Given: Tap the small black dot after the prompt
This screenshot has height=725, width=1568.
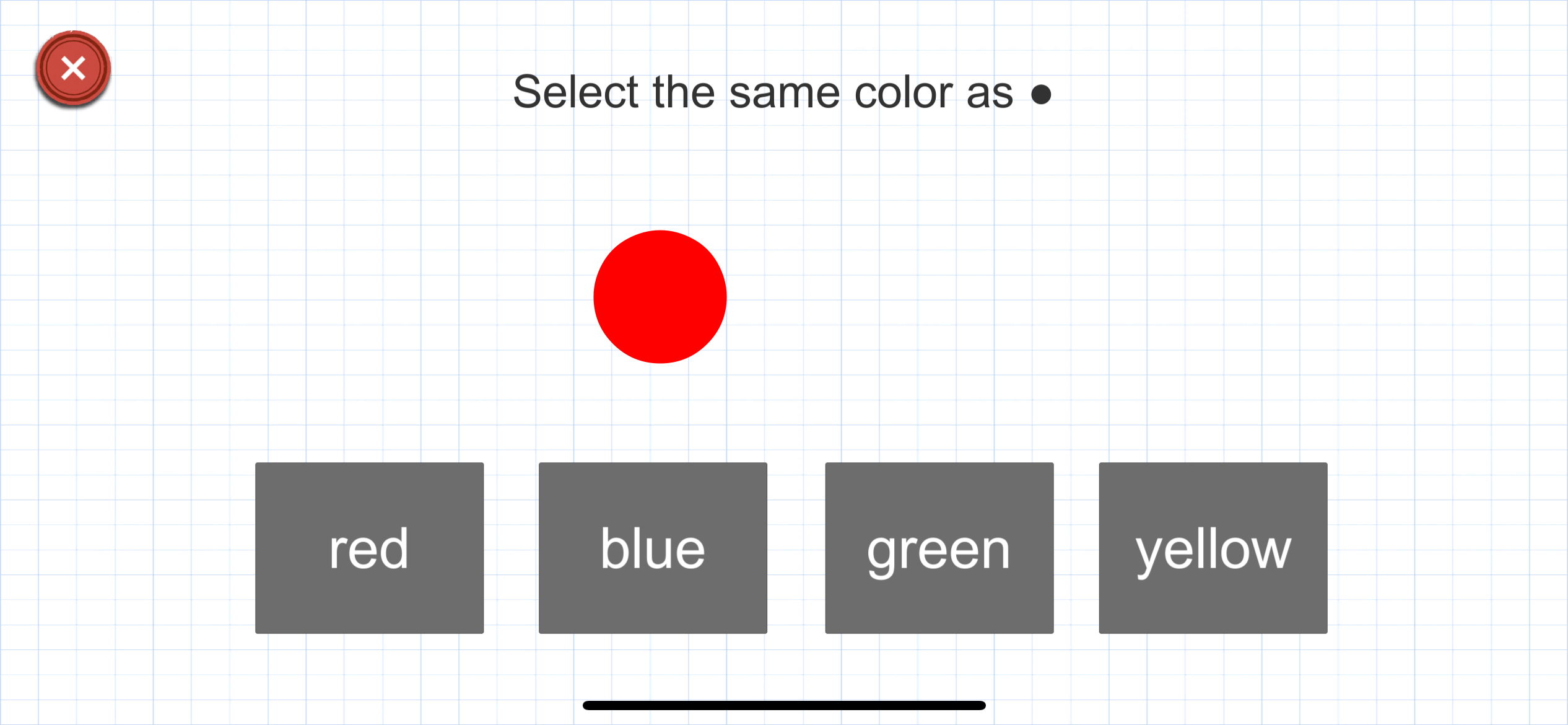Looking at the screenshot, I should coord(1041,94).
